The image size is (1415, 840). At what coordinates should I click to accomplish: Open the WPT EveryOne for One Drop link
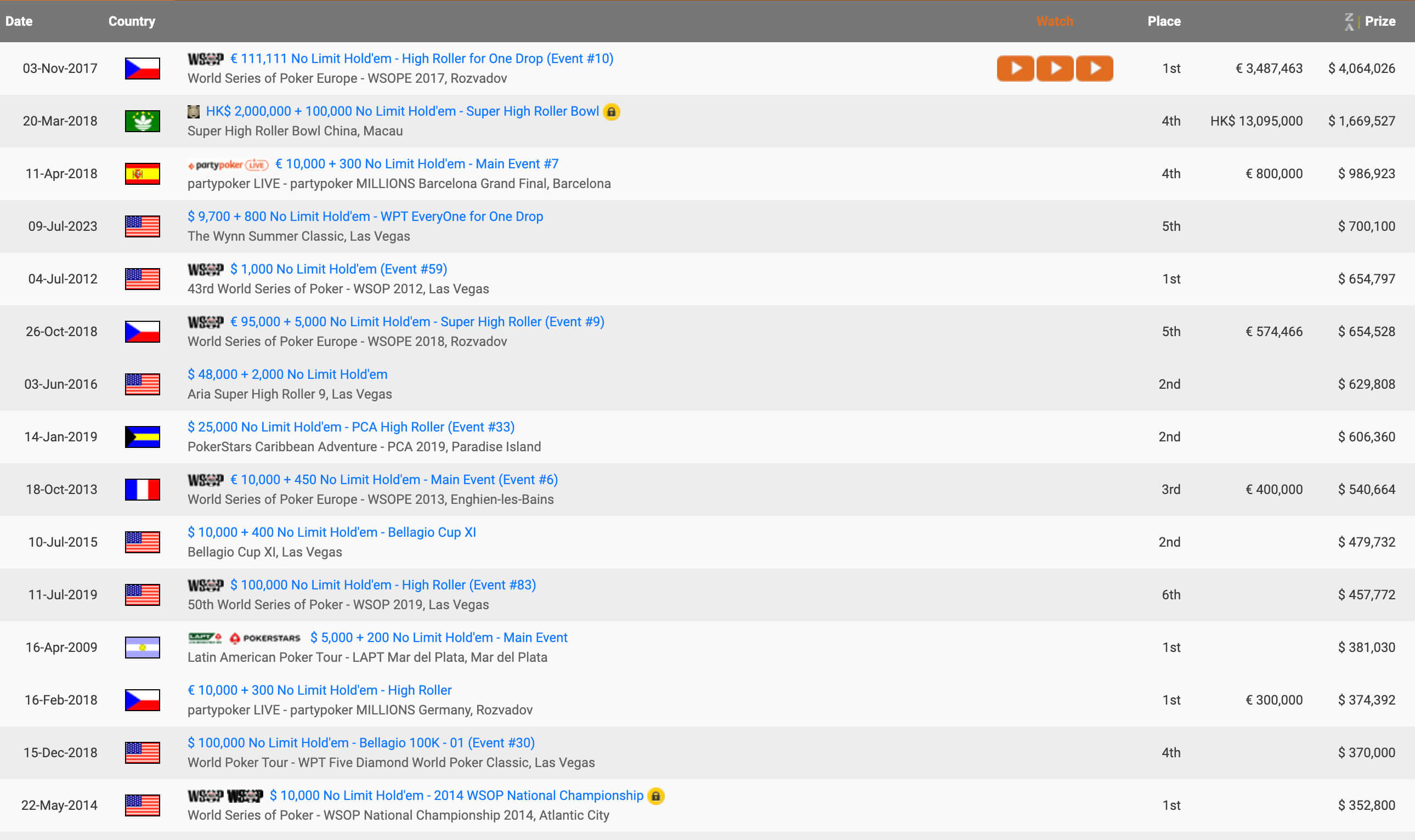click(x=365, y=216)
